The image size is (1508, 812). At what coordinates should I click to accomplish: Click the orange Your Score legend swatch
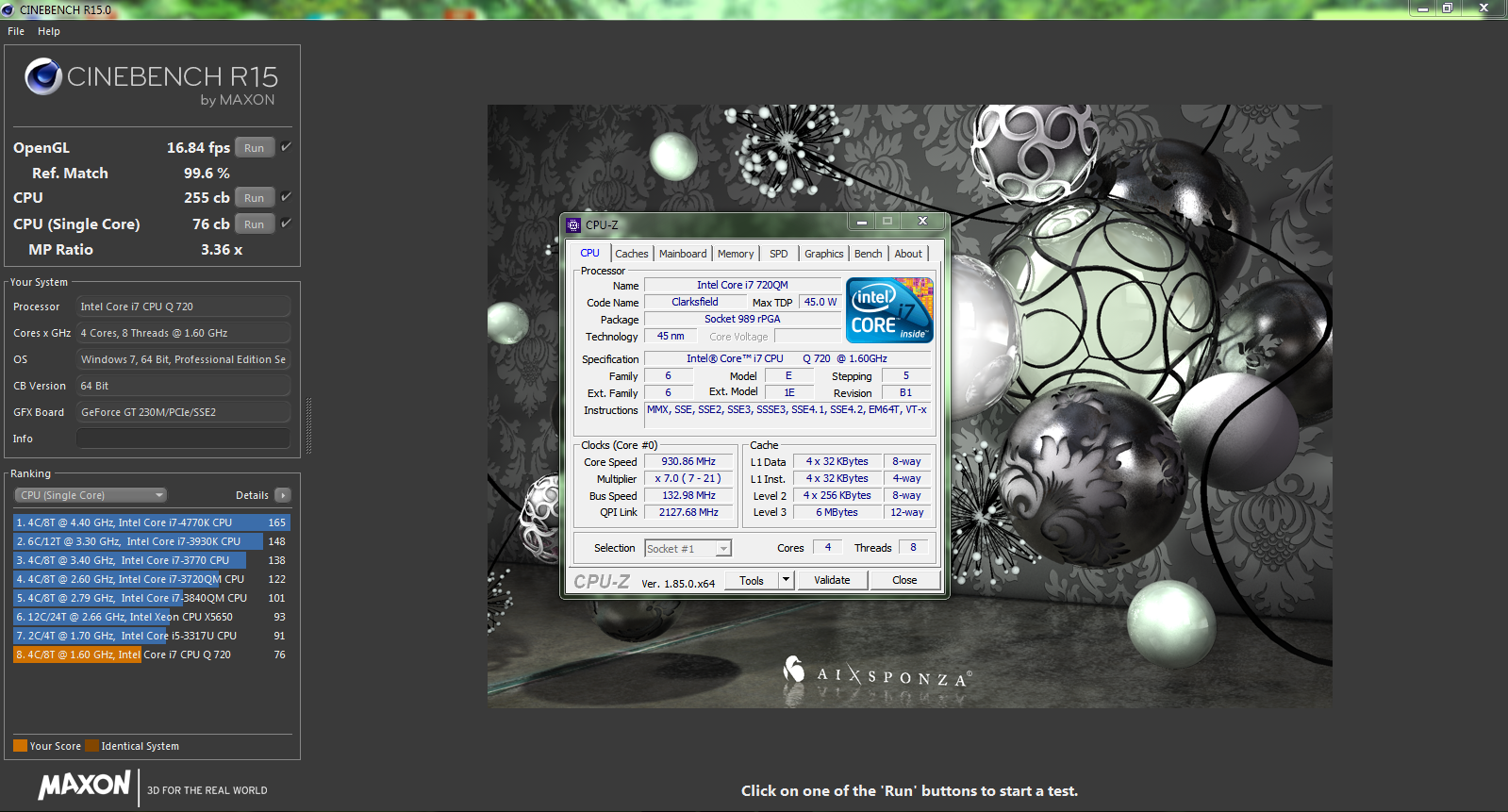(20, 746)
